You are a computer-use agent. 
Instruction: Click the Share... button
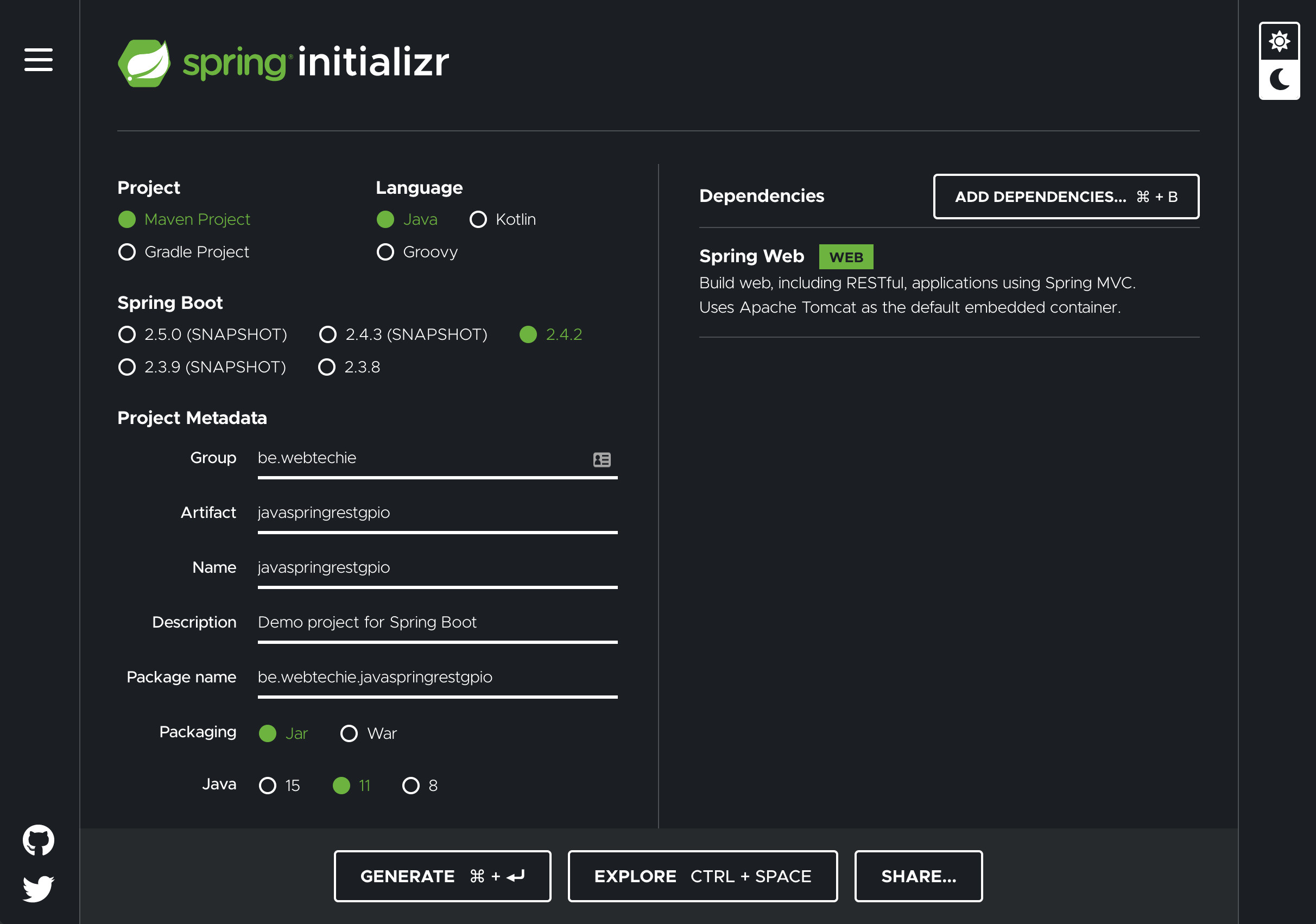918,876
